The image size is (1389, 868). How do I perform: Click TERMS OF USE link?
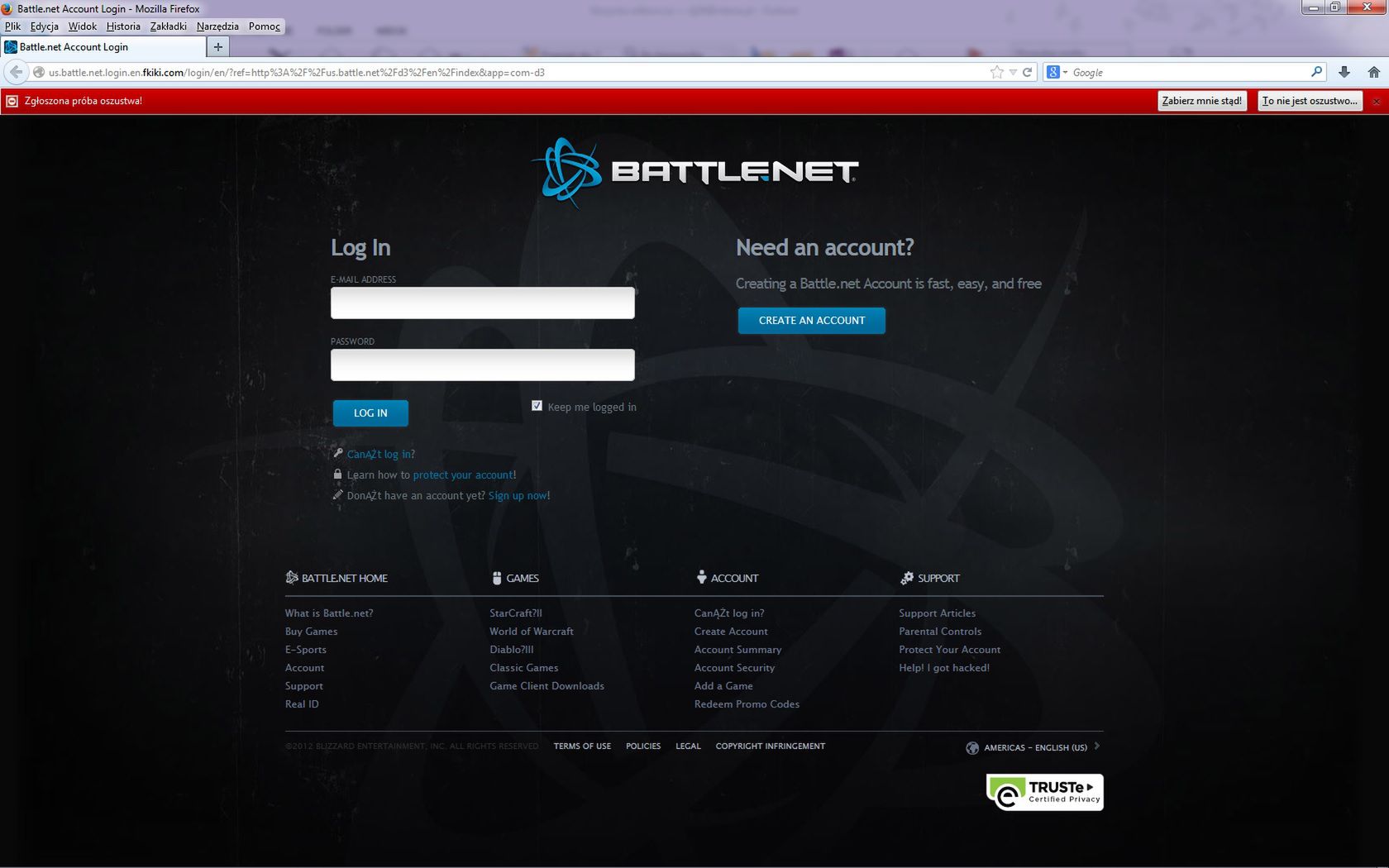[x=582, y=746]
